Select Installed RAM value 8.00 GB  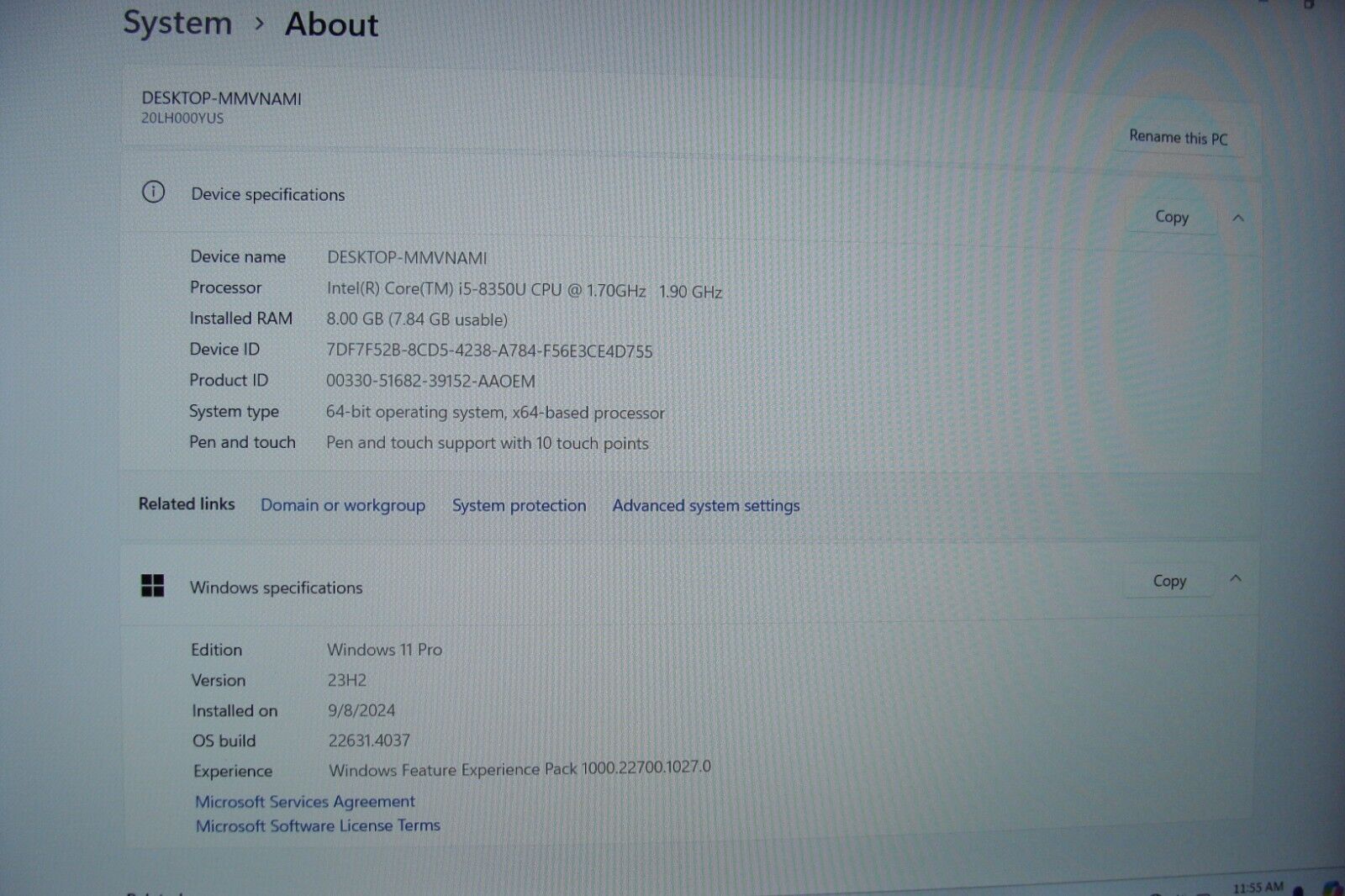417,319
